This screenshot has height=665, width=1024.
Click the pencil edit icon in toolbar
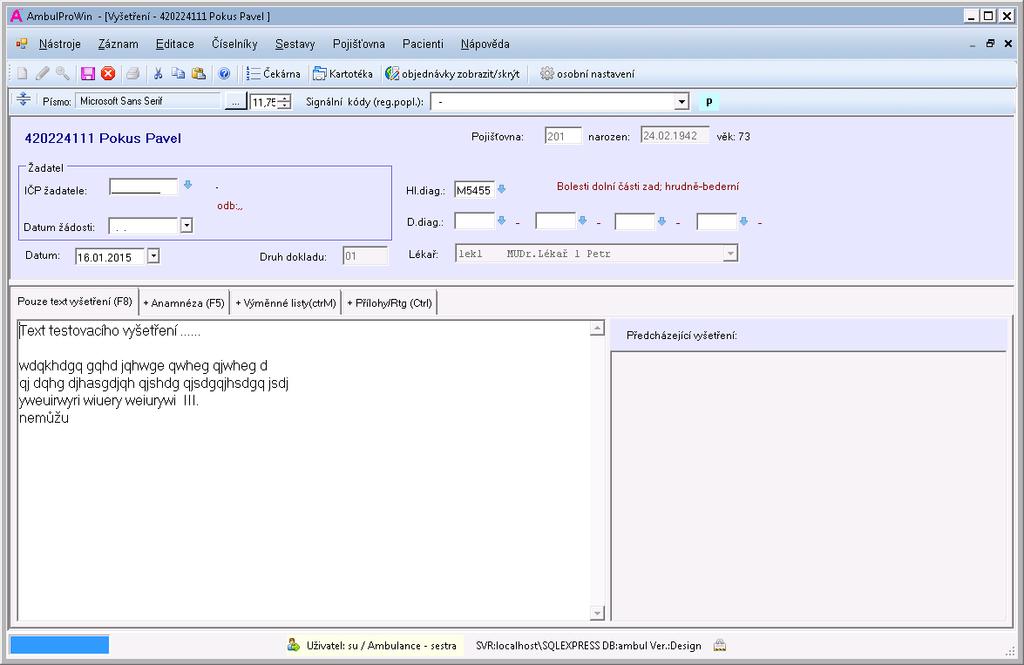42,74
